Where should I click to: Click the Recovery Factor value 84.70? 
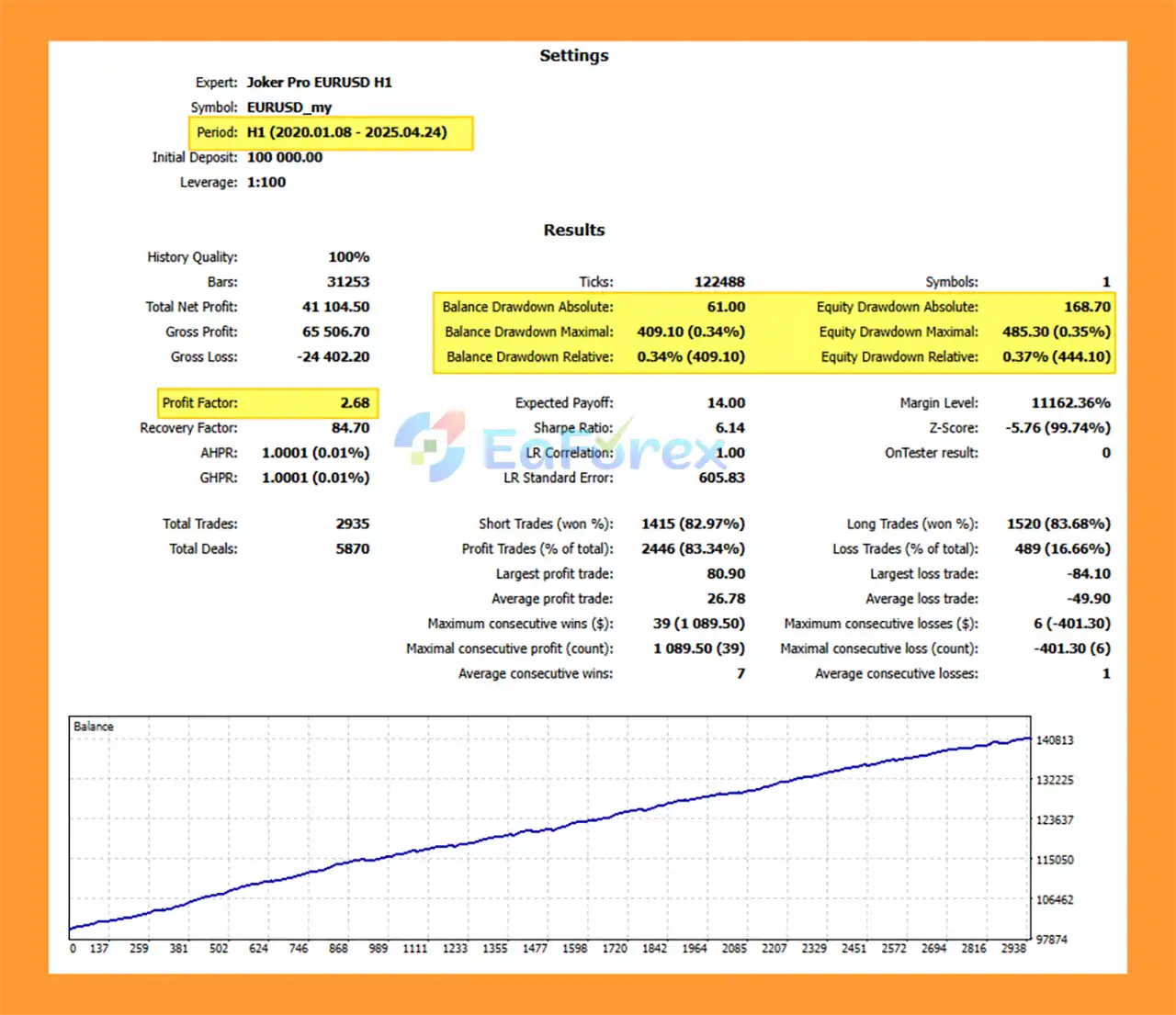point(350,428)
